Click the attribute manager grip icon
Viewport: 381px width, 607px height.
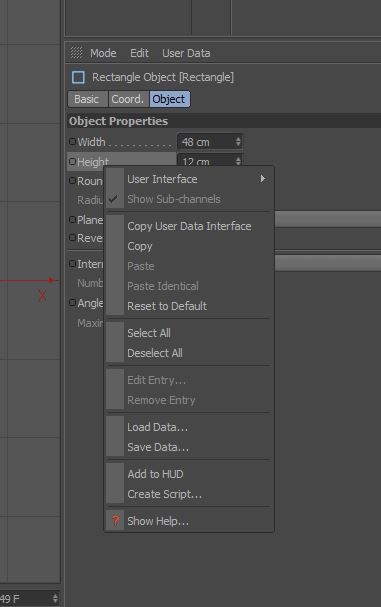coord(76,53)
